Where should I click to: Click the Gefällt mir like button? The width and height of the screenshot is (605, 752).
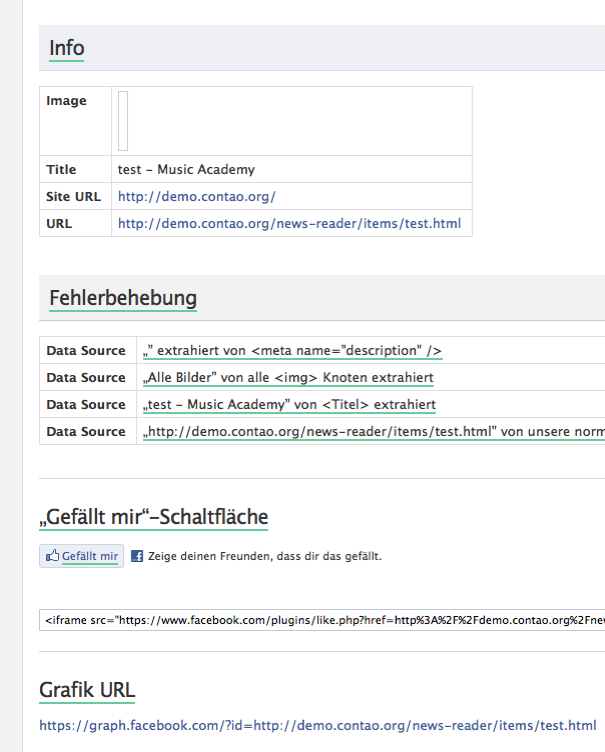pos(82,556)
